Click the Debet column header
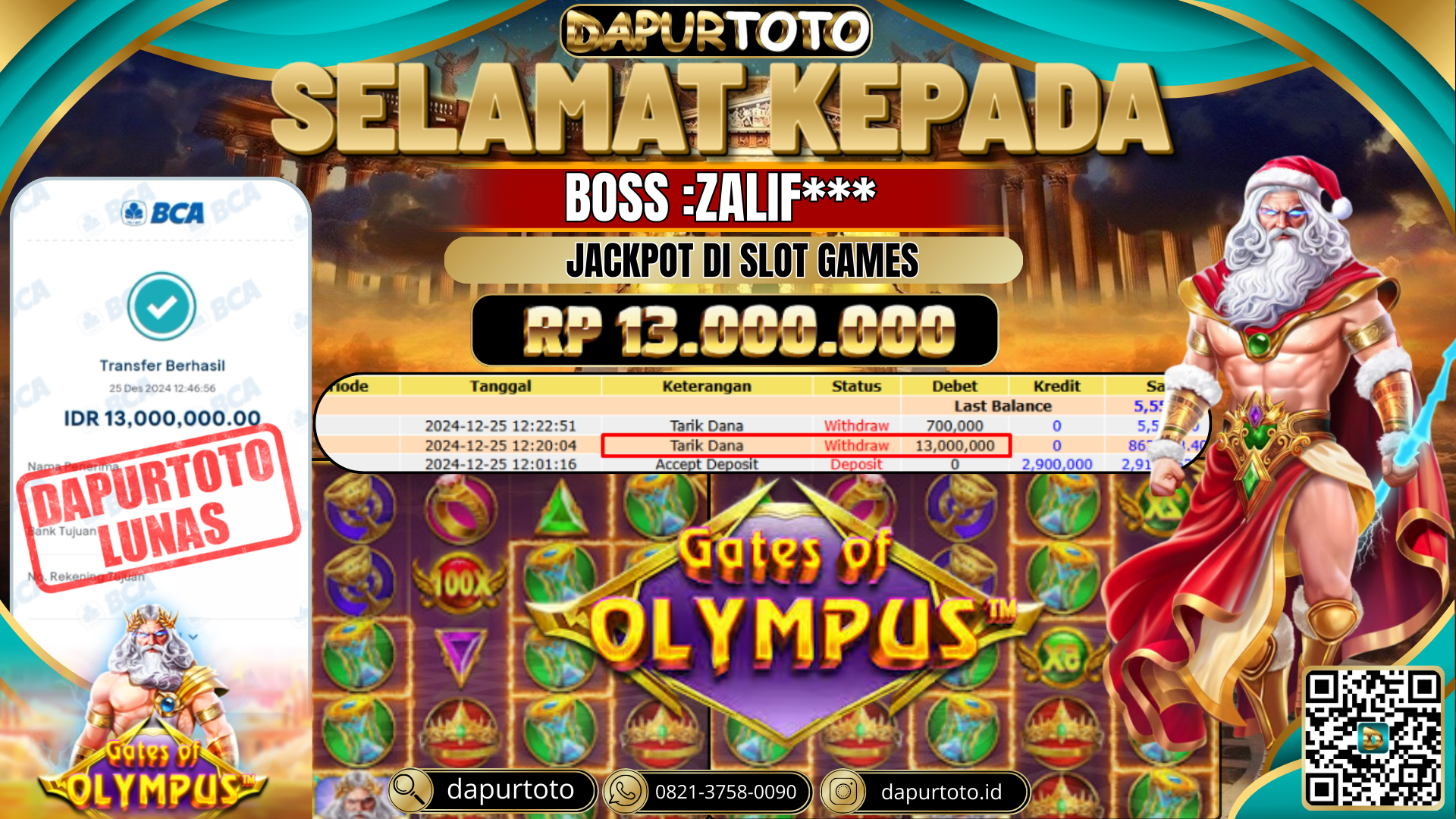This screenshot has width=1456, height=819. tap(955, 386)
